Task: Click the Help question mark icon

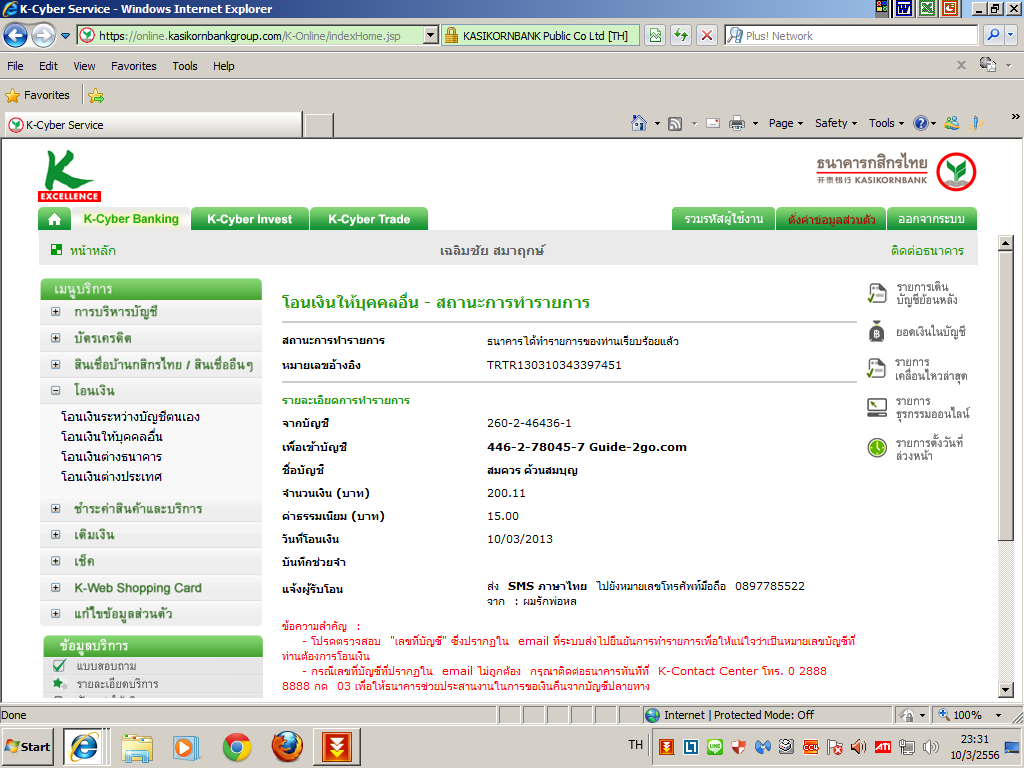Action: [x=921, y=123]
